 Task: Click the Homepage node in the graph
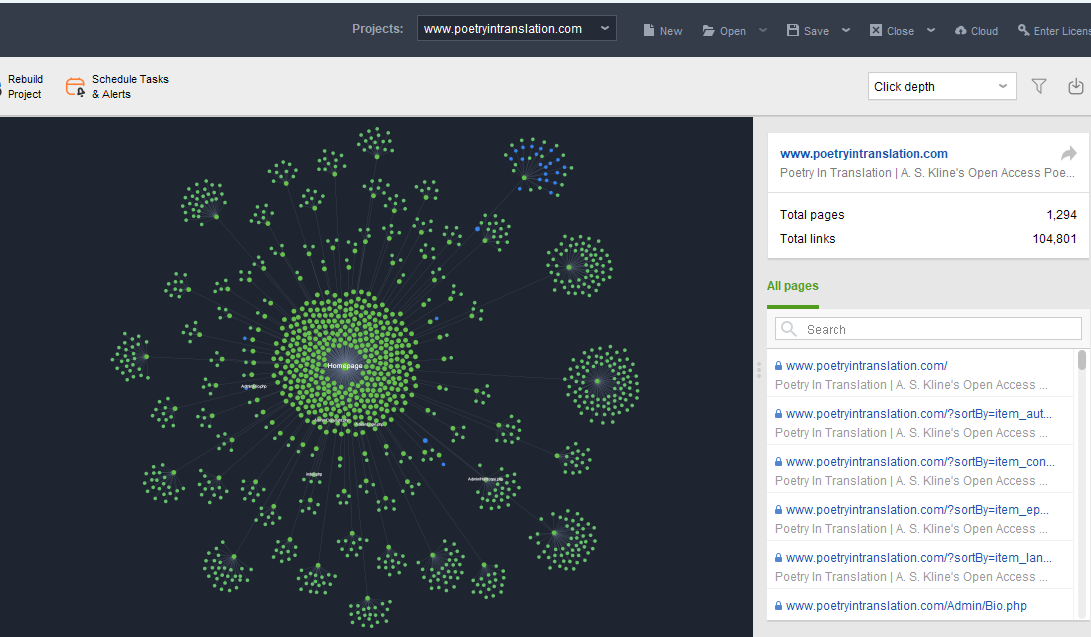click(345, 366)
